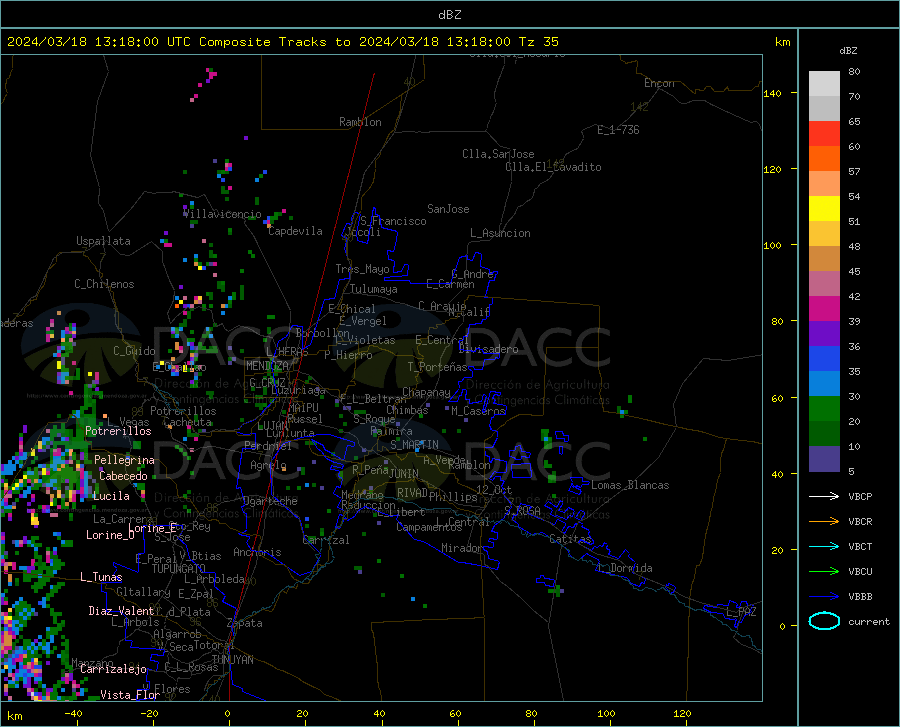Click the Zapata map label
Viewport: 900px width, 727px height.
pyautogui.click(x=245, y=623)
